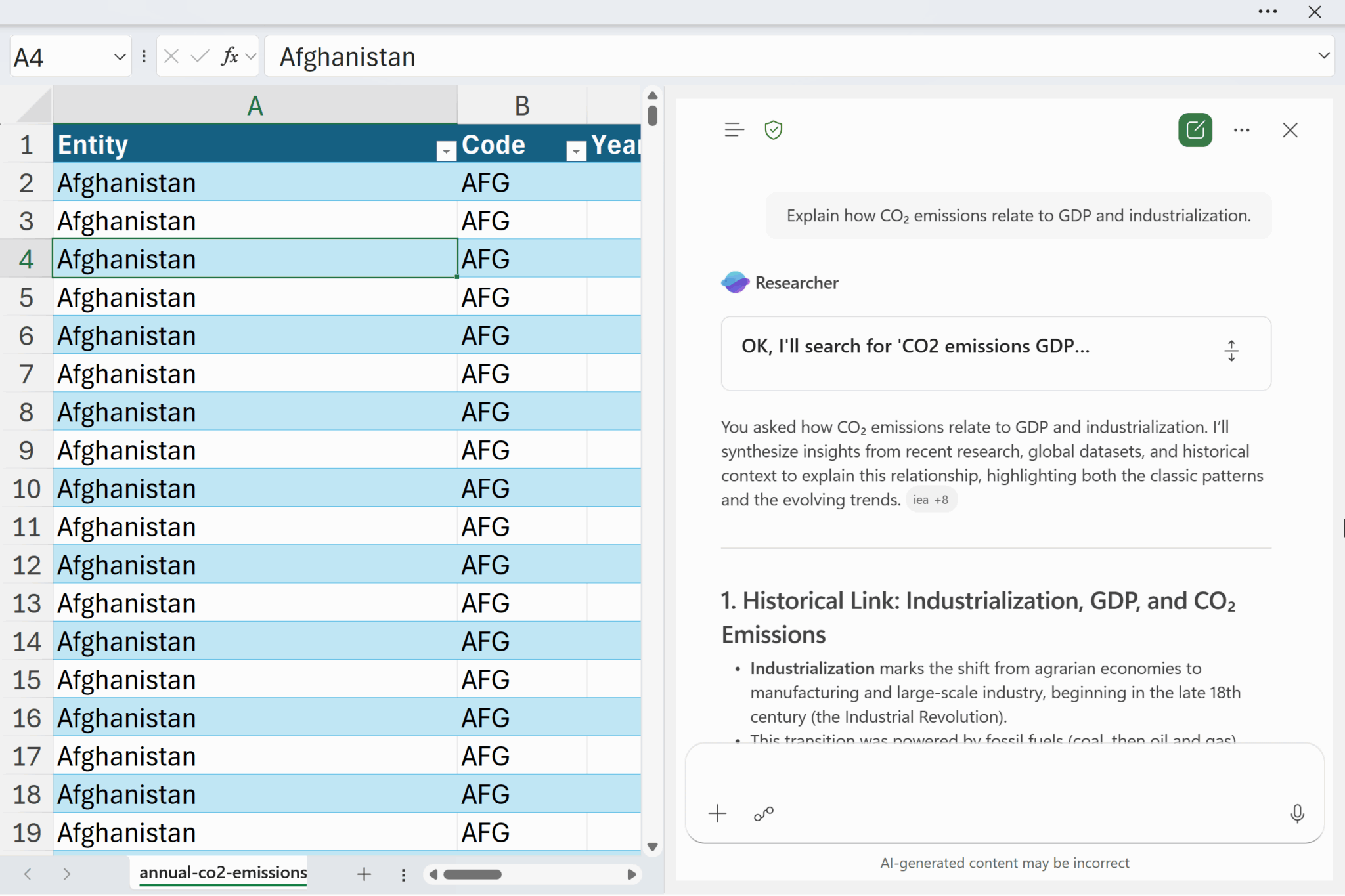Open the Entity column filter dropdown
The image size is (1345, 896).
(x=446, y=152)
